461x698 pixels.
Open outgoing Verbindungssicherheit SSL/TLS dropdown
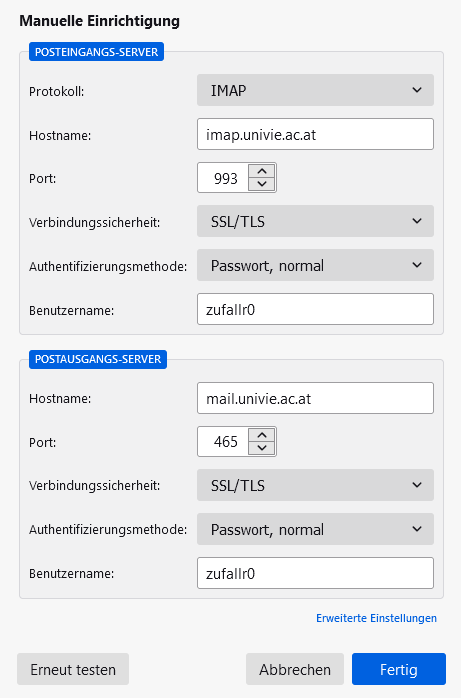click(315, 485)
